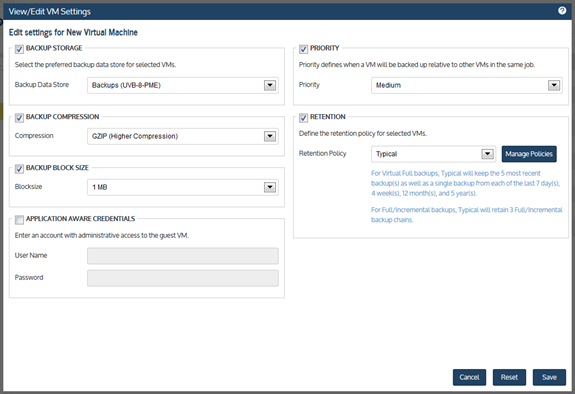Open the Priority dropdown
This screenshot has width=575, height=394.
(467, 85)
